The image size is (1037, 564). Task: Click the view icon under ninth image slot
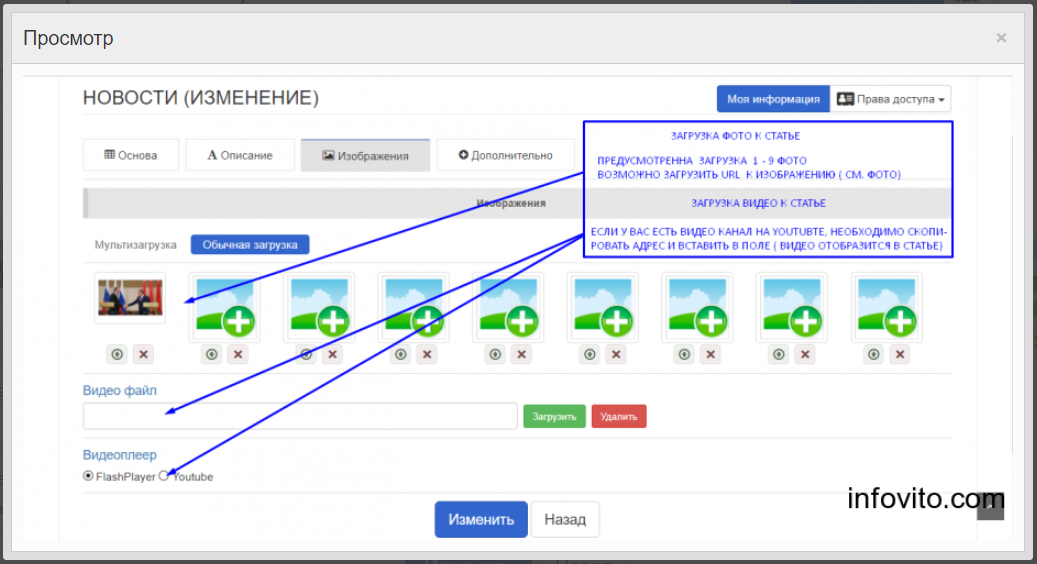[874, 354]
